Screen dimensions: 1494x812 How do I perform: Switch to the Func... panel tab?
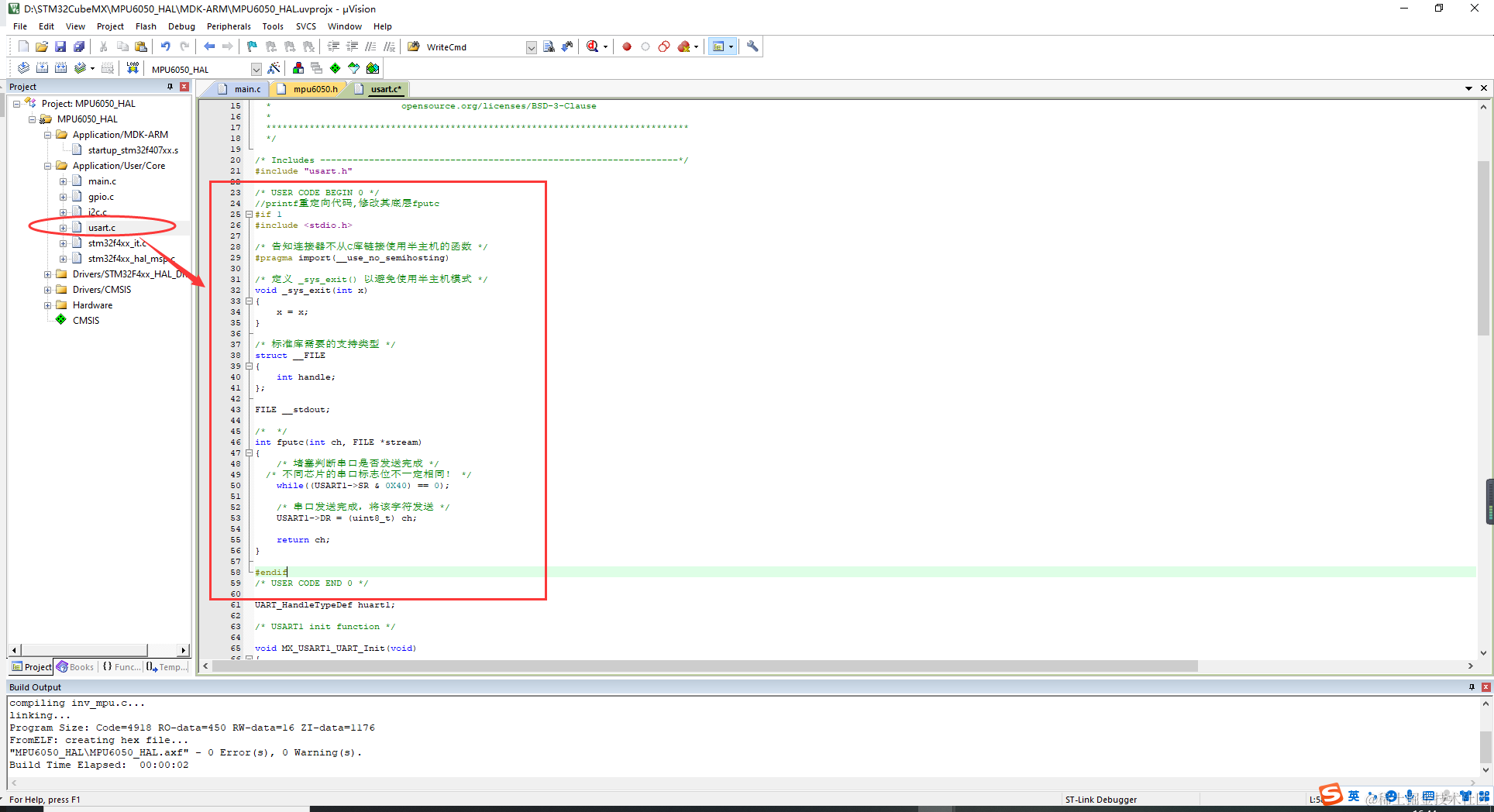(x=122, y=666)
